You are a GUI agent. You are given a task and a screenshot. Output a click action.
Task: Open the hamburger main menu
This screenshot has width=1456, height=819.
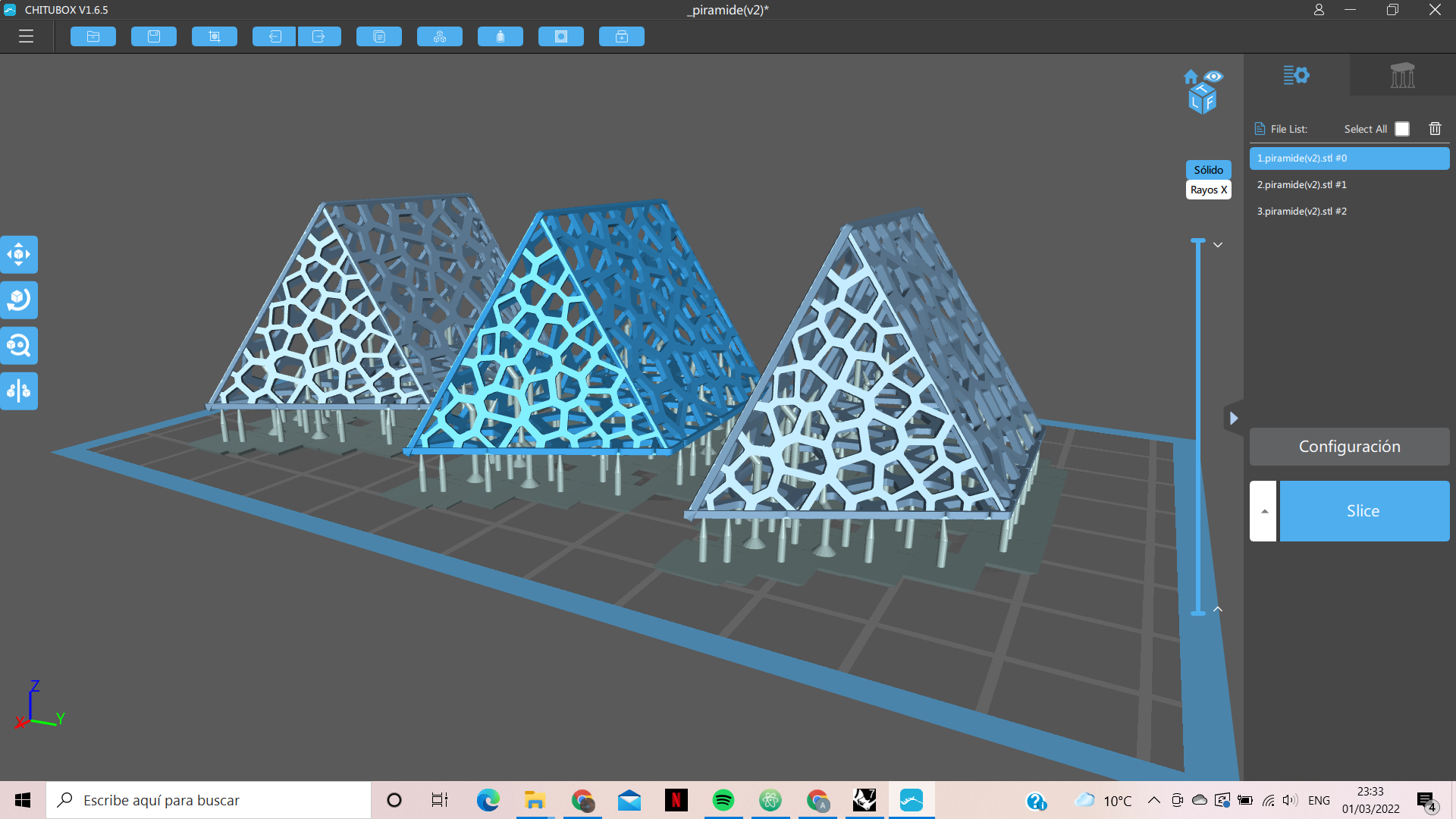[27, 36]
